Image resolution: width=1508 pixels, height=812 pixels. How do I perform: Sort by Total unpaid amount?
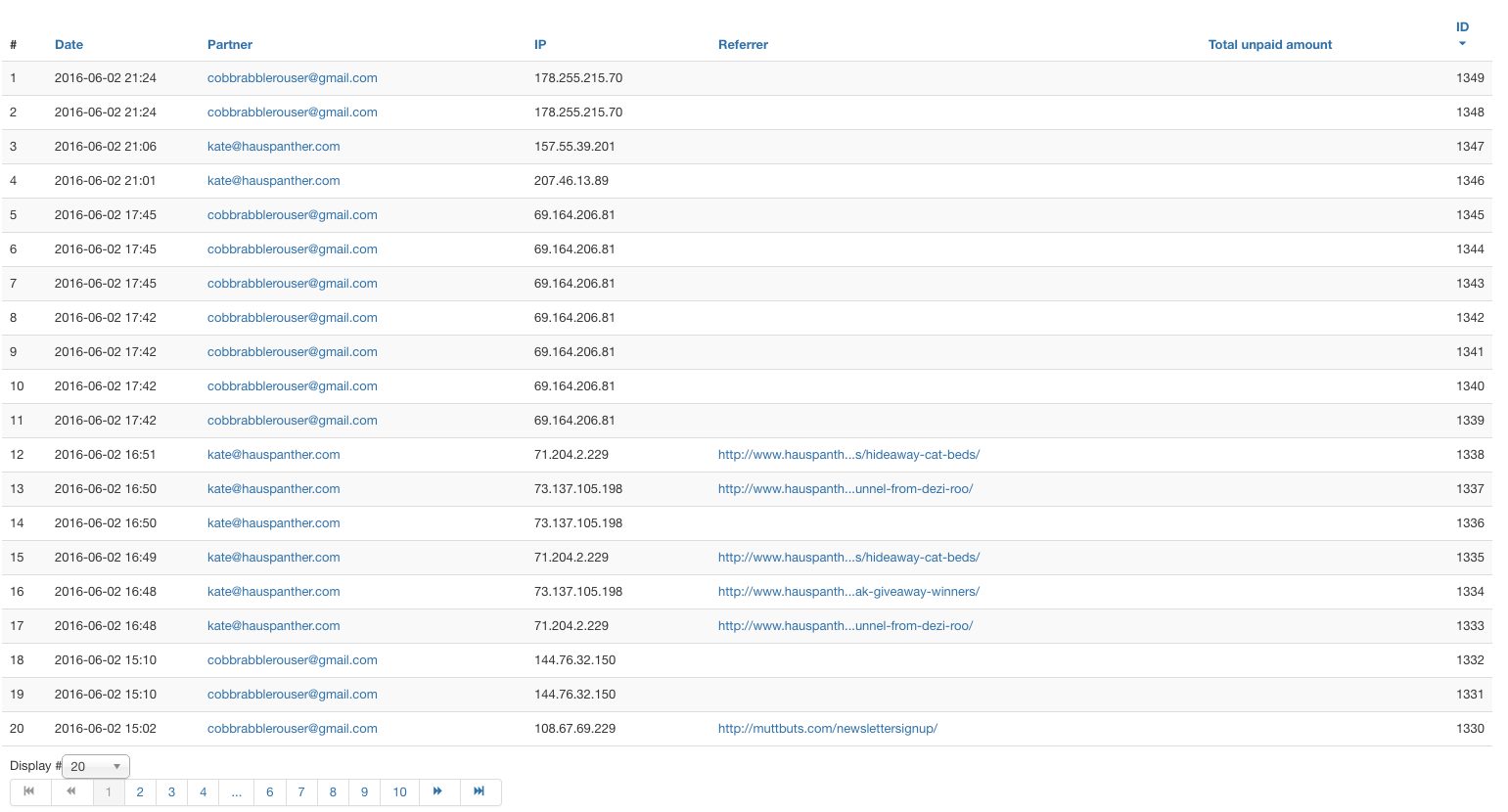[1269, 45]
